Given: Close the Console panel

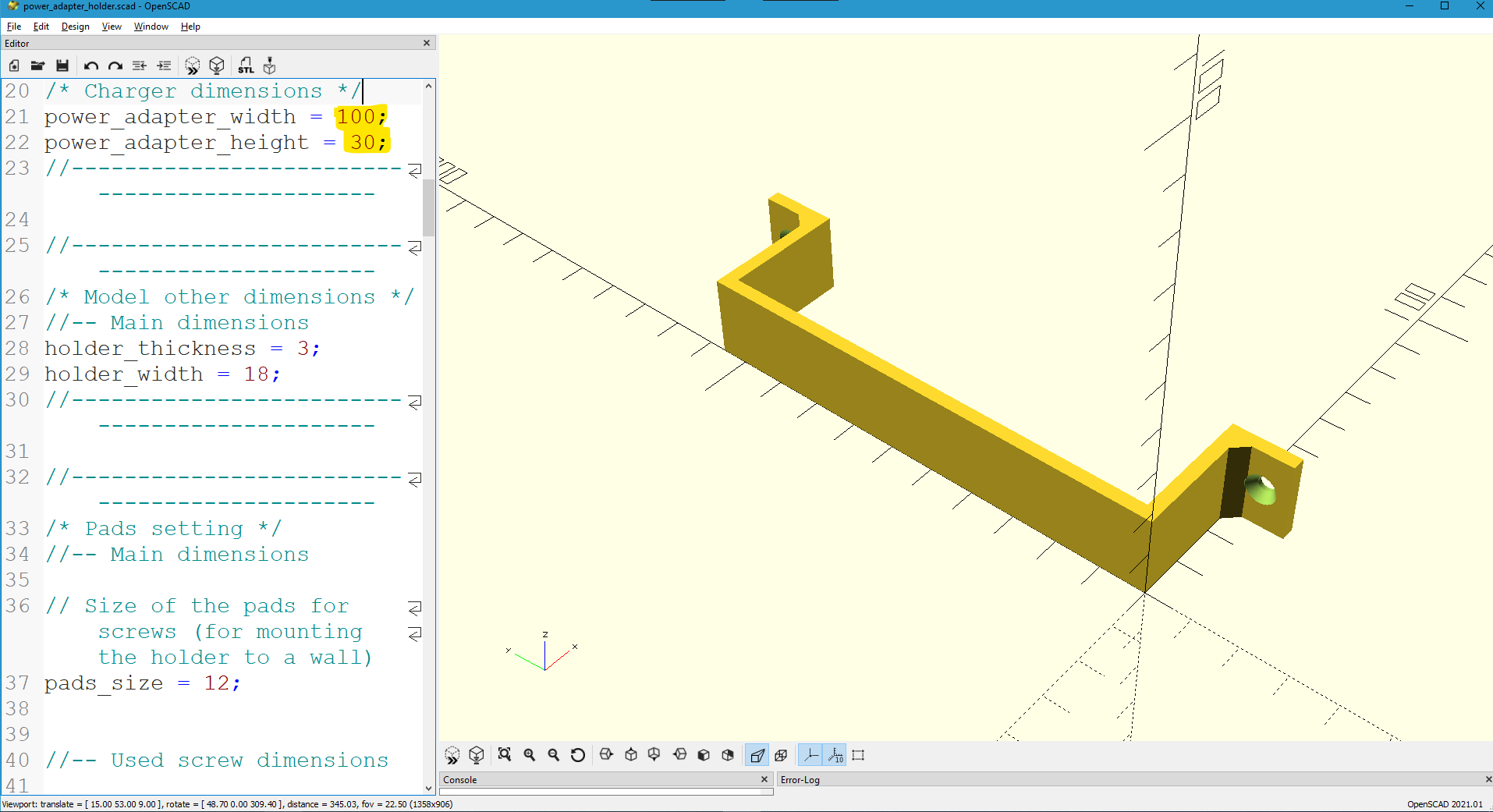Looking at the screenshot, I should 764,779.
